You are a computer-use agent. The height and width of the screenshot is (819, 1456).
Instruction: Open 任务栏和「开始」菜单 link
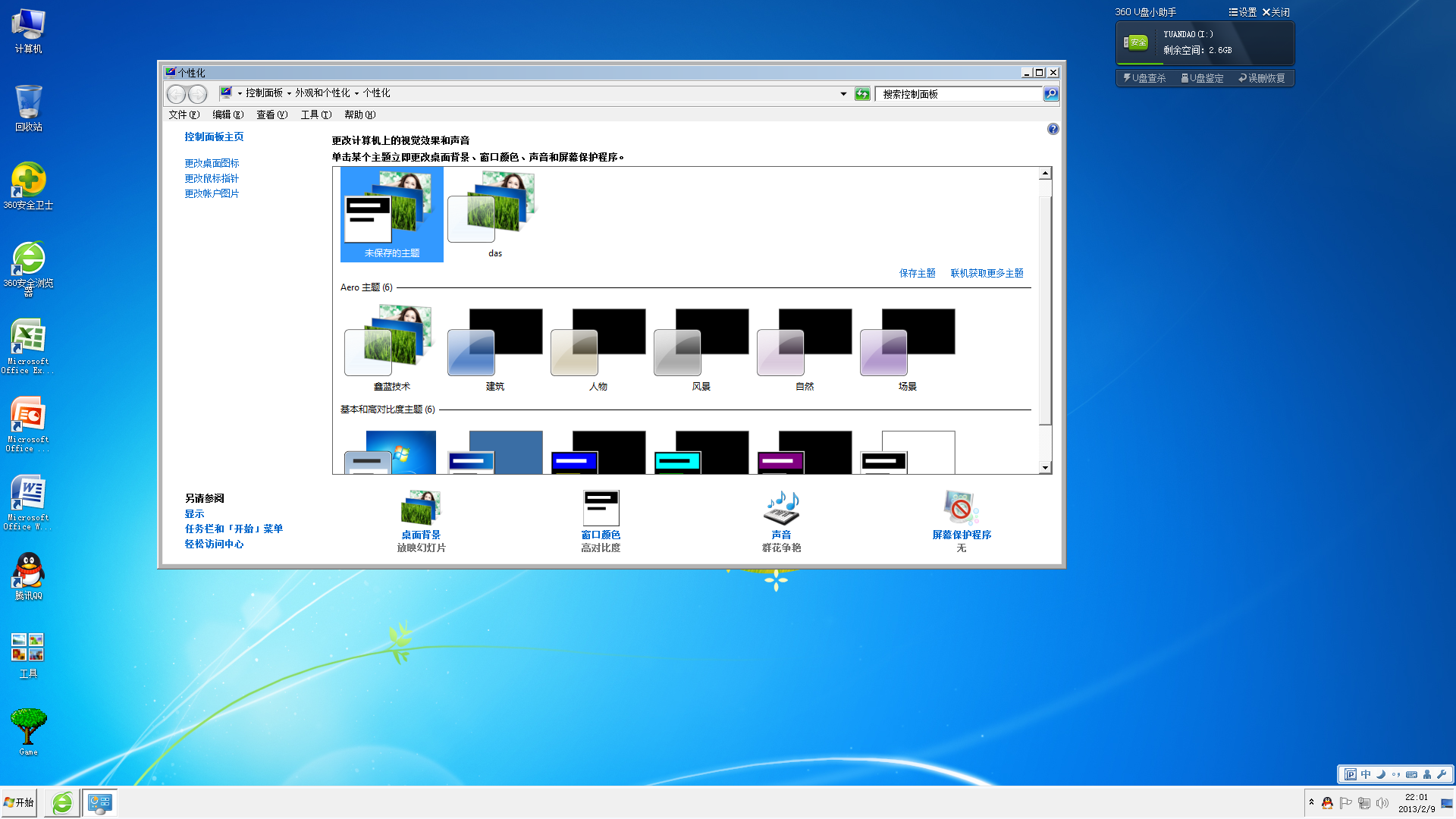click(234, 529)
